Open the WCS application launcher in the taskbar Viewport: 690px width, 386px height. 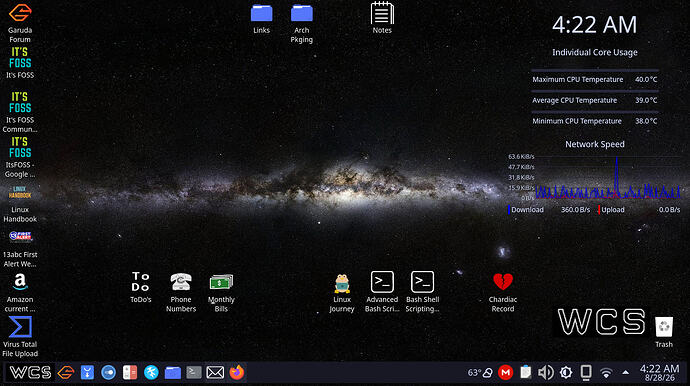tap(30, 372)
